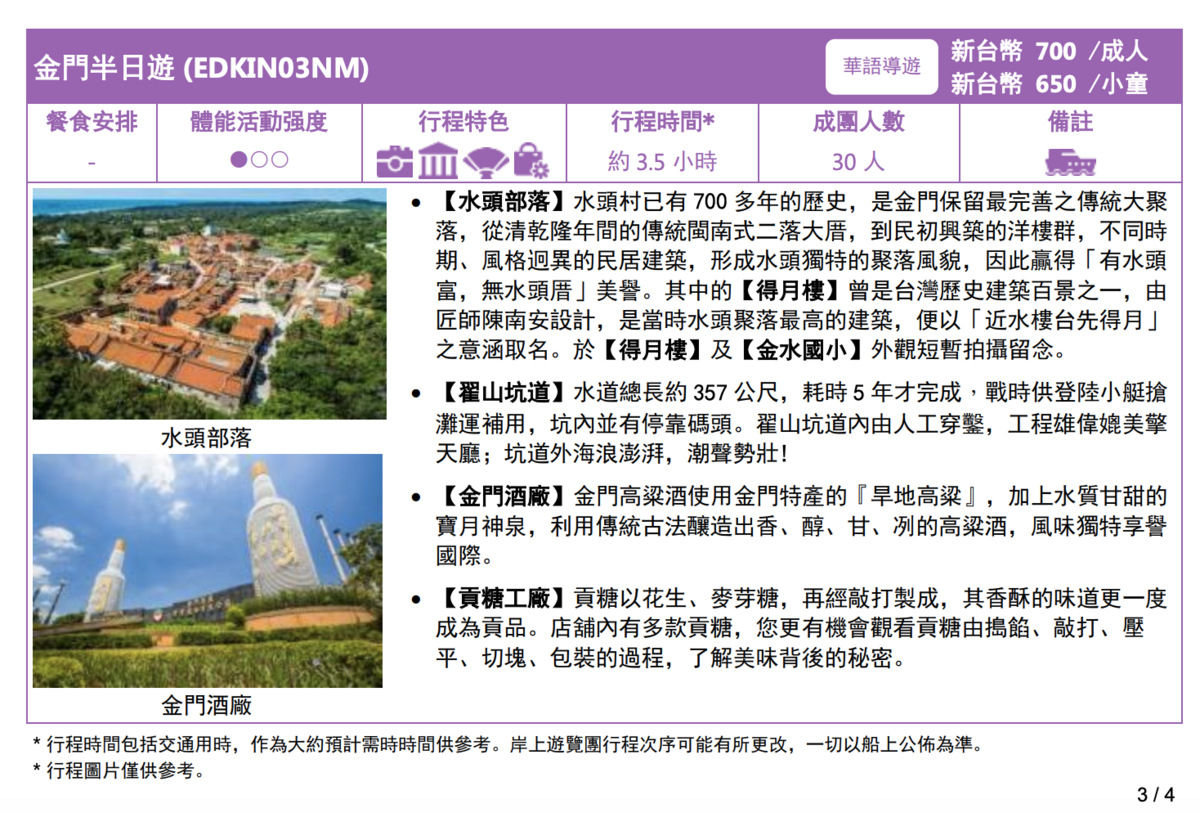Click the shopping bag icon
Screen dimensions: 1200x813
click(x=530, y=160)
